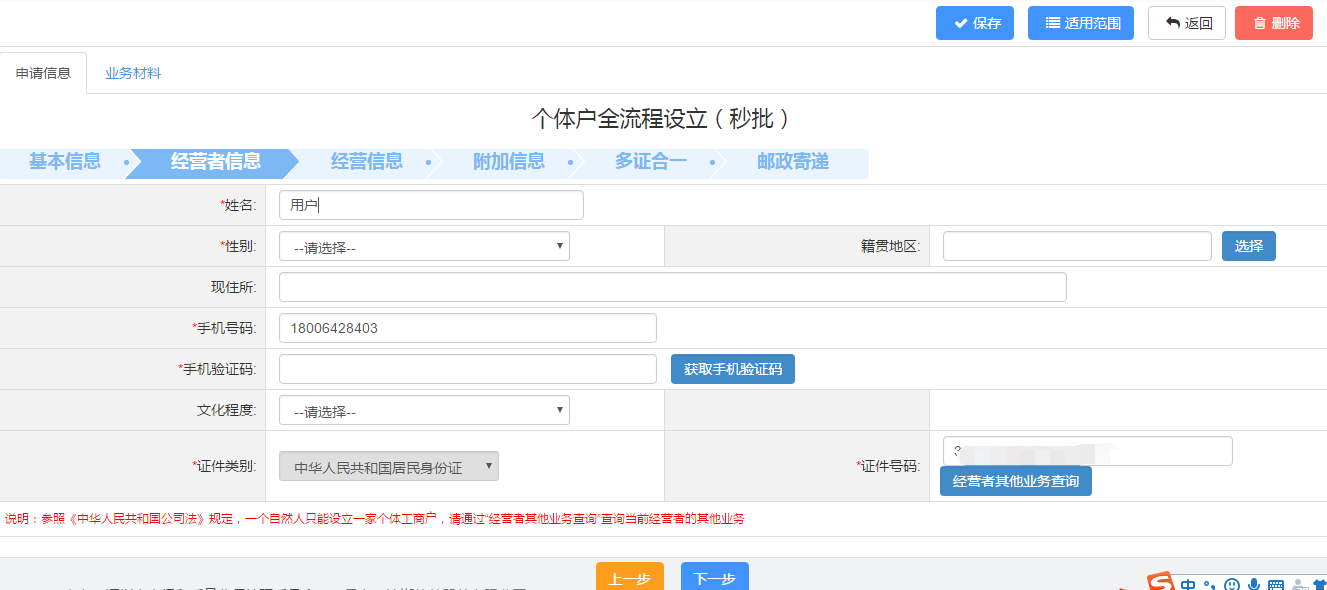1327x590 pixels.
Task: Click into the 现住所 address field
Action: (672, 287)
